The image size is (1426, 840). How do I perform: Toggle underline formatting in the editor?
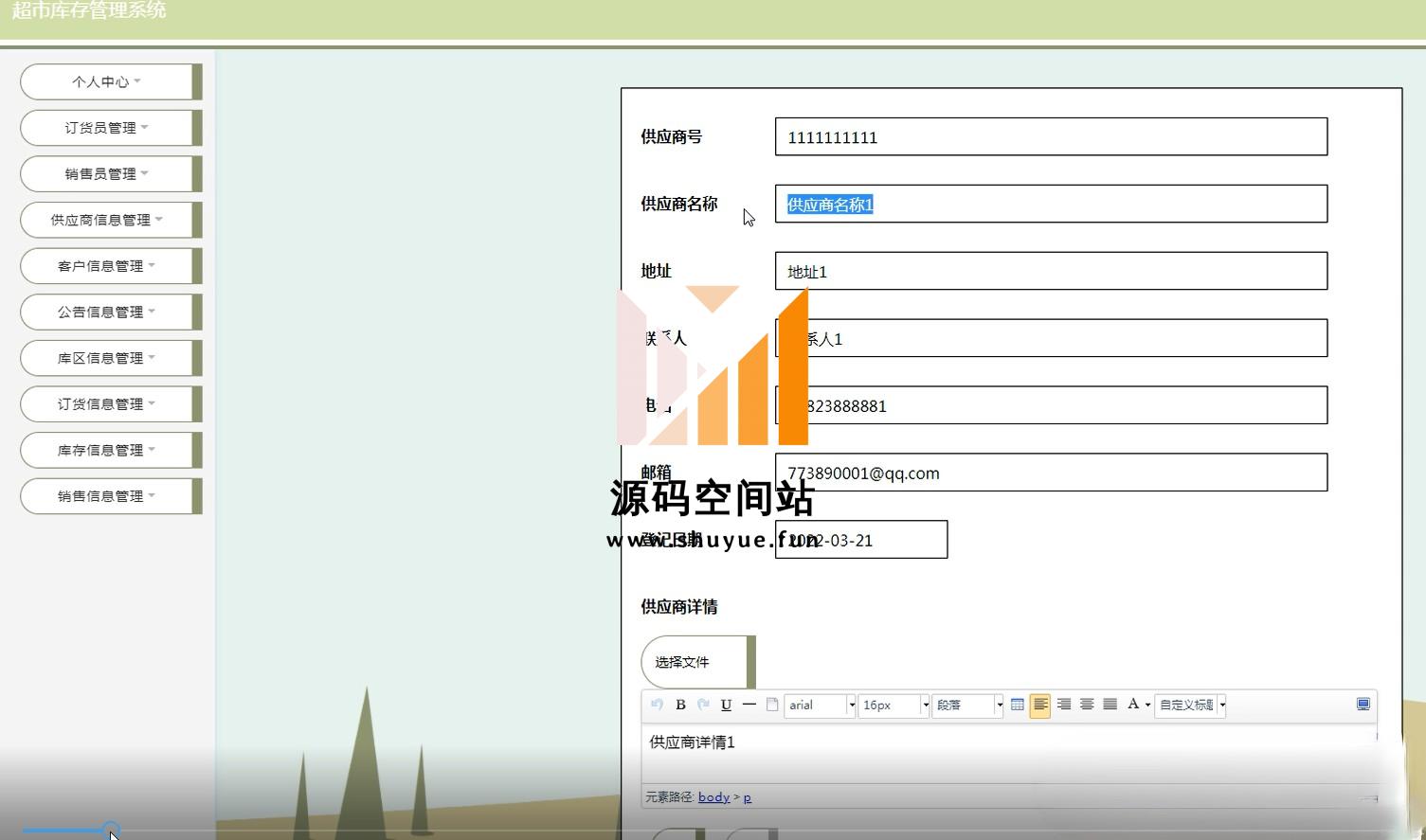(x=726, y=705)
